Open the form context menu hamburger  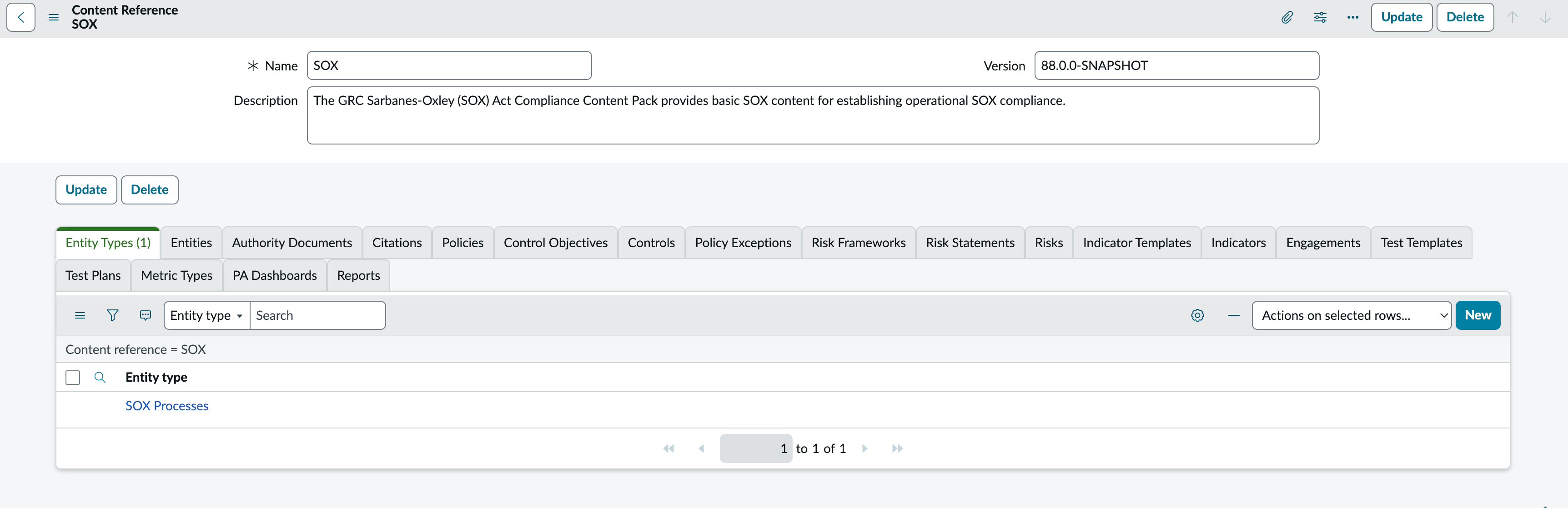coord(54,17)
